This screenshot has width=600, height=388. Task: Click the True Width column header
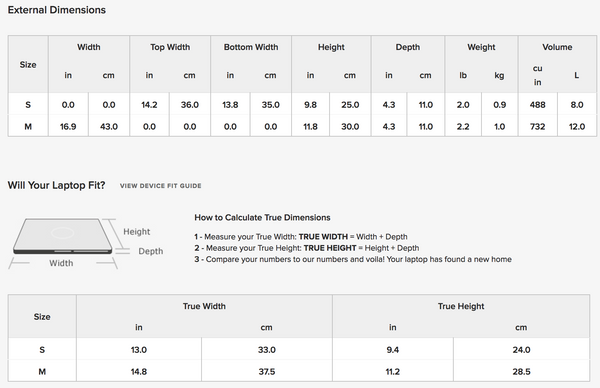(x=204, y=306)
